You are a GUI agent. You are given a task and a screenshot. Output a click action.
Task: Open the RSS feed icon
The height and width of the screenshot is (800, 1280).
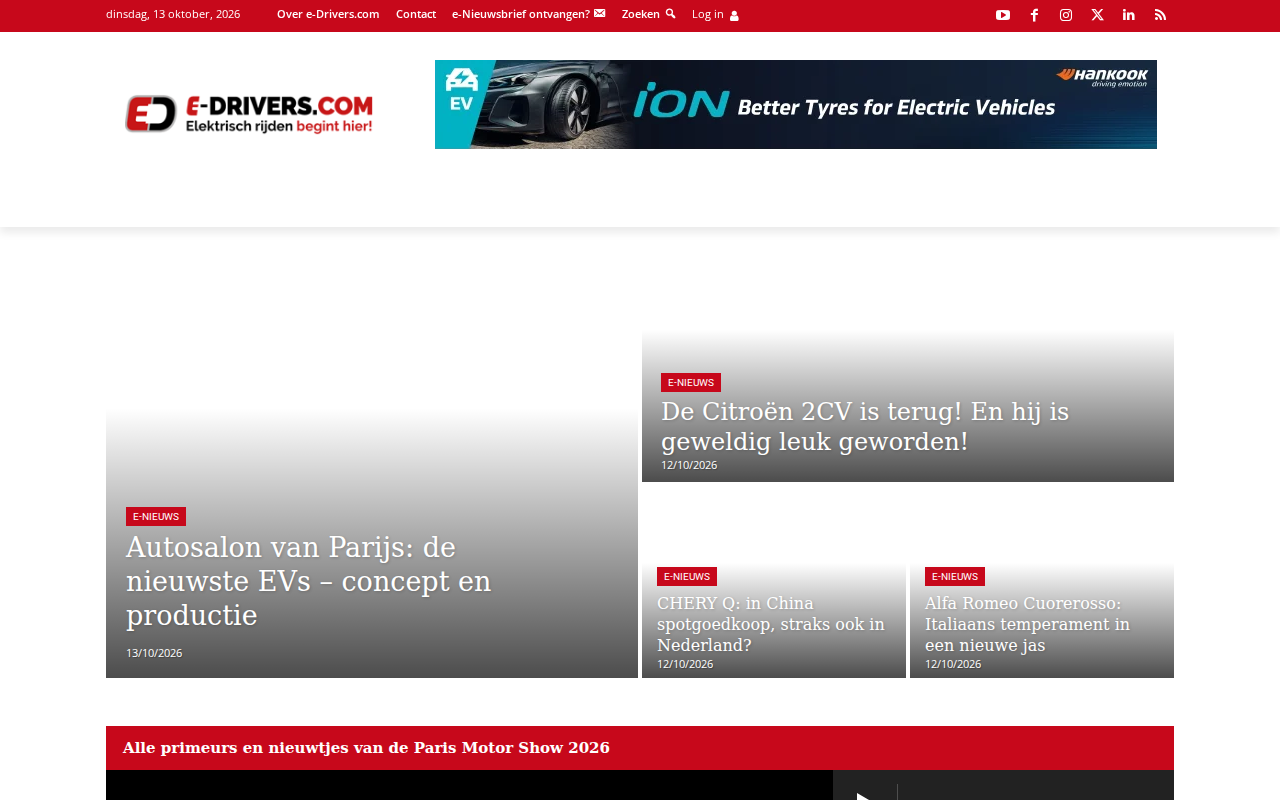[1160, 15]
